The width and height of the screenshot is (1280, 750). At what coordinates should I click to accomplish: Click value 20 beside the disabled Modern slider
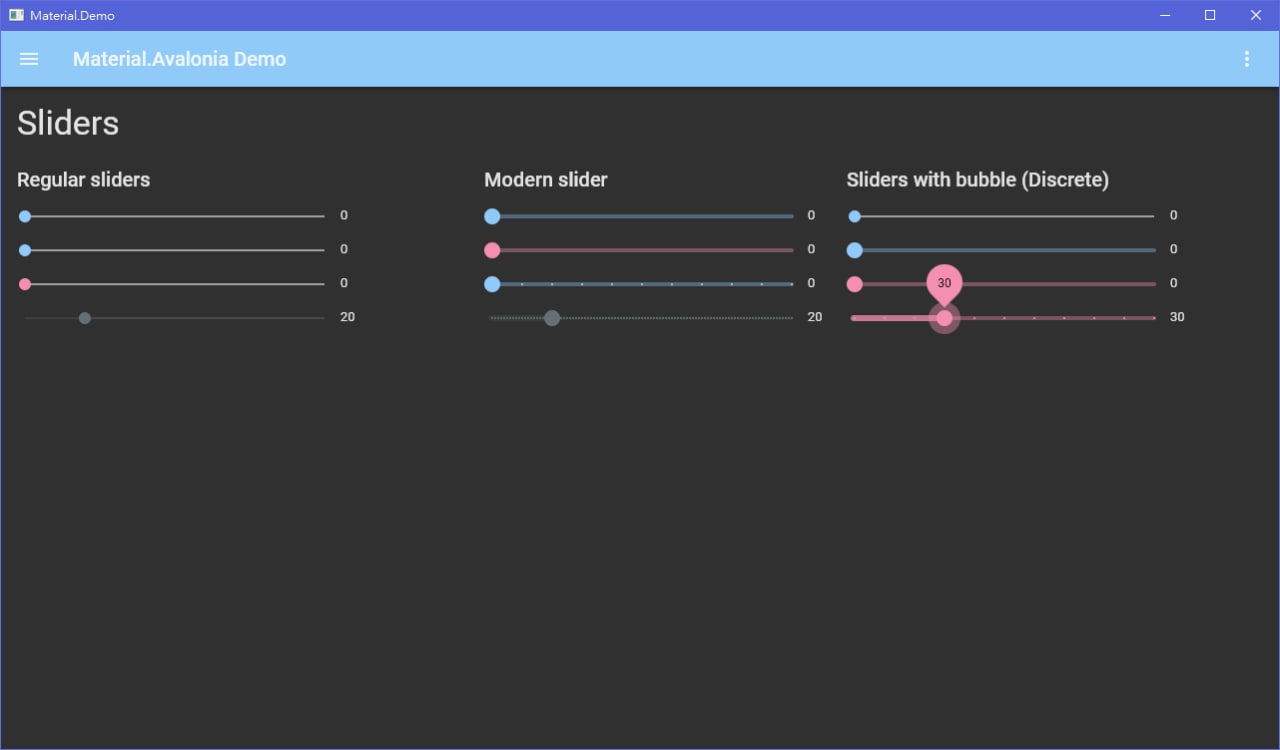pos(815,317)
